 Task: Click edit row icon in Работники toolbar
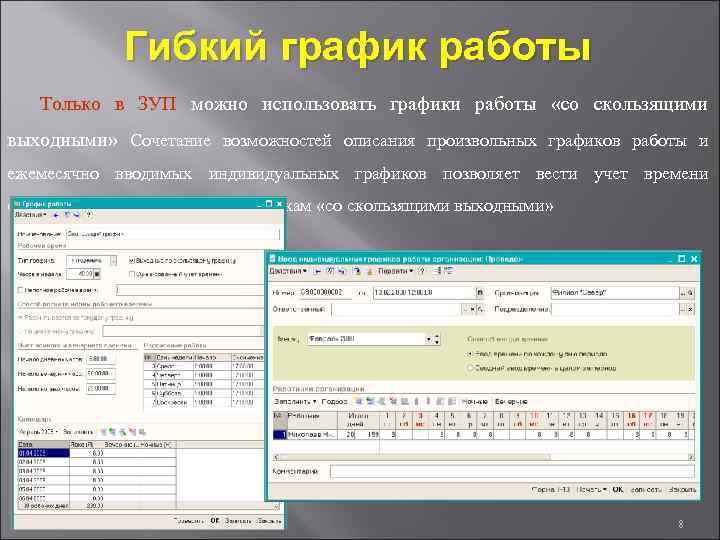(x=381, y=401)
